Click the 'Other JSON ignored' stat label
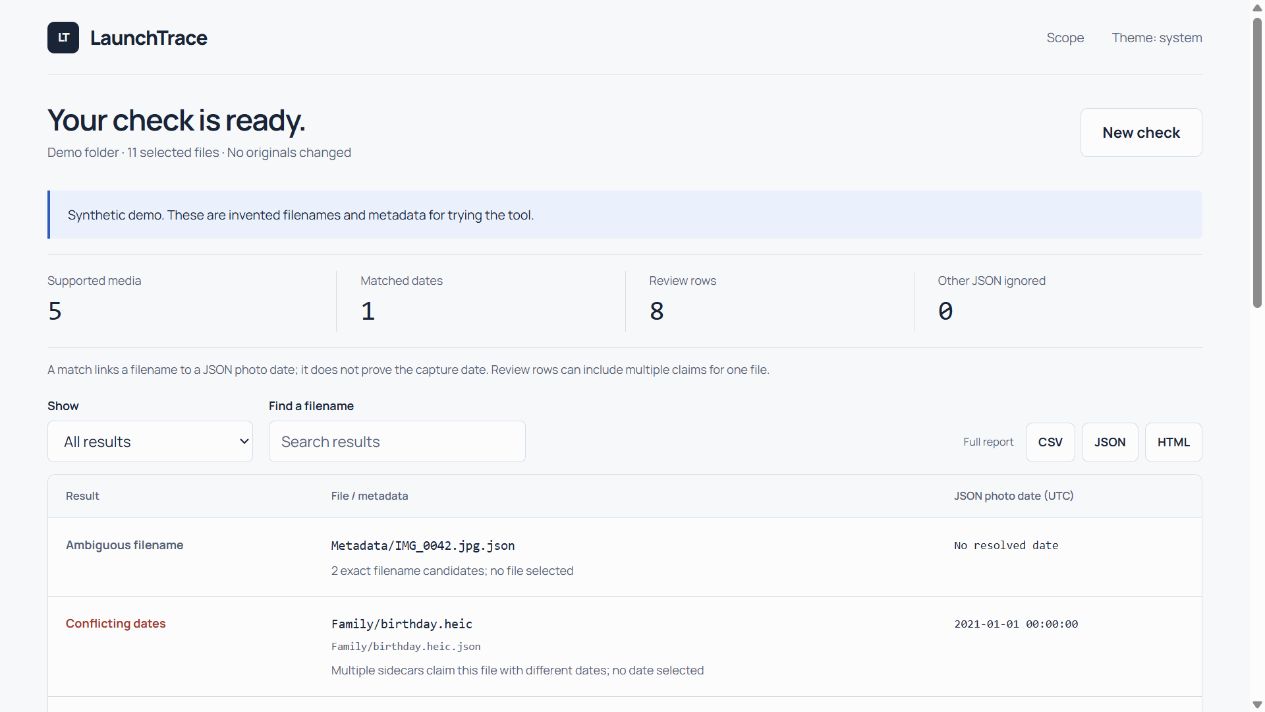This screenshot has height=712, width=1265. click(x=992, y=281)
